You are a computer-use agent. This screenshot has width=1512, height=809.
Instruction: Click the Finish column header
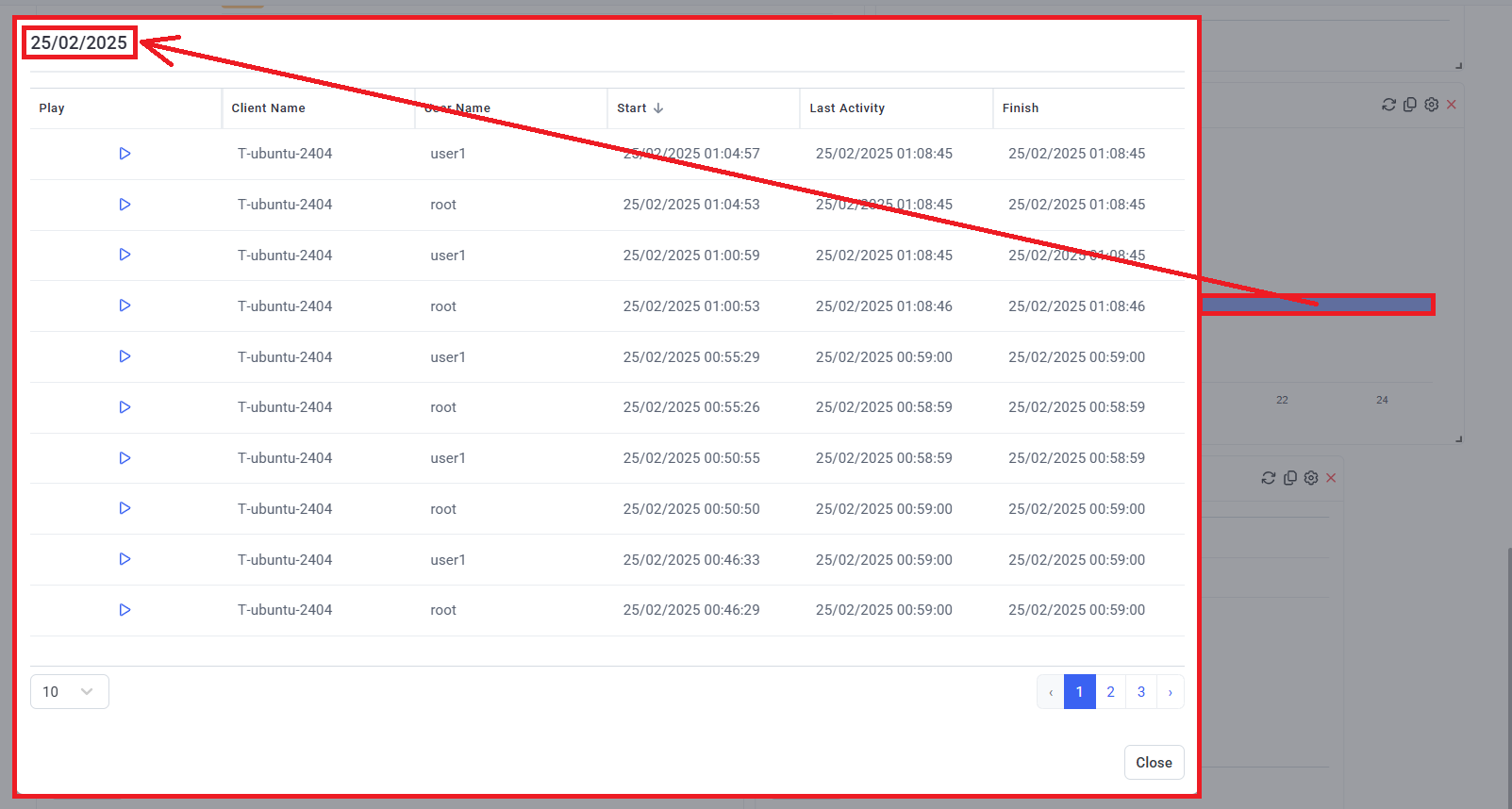1021,108
